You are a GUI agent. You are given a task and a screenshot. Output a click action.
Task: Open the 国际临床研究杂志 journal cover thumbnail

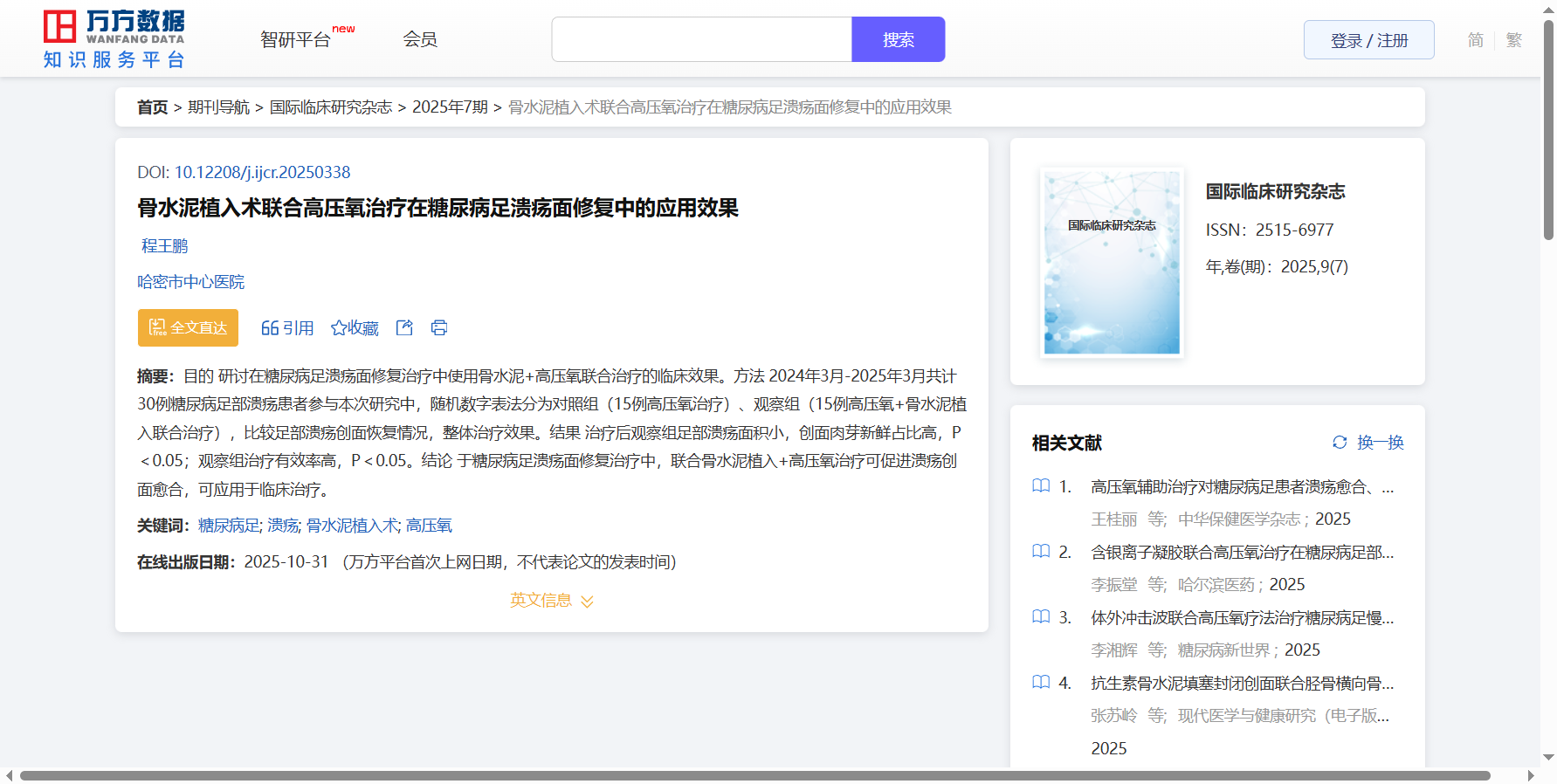(x=1112, y=262)
